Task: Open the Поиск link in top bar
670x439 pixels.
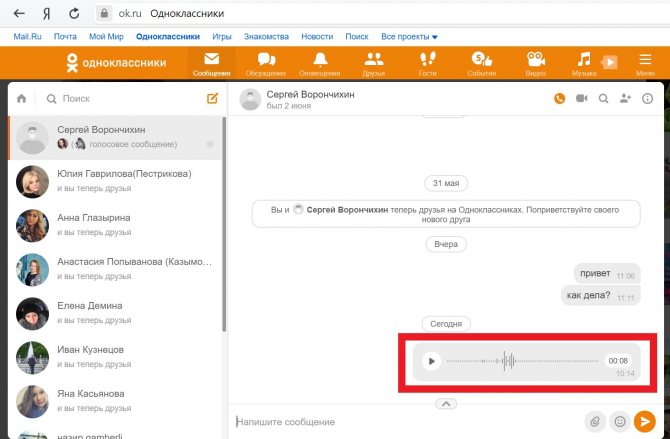Action: [x=357, y=37]
